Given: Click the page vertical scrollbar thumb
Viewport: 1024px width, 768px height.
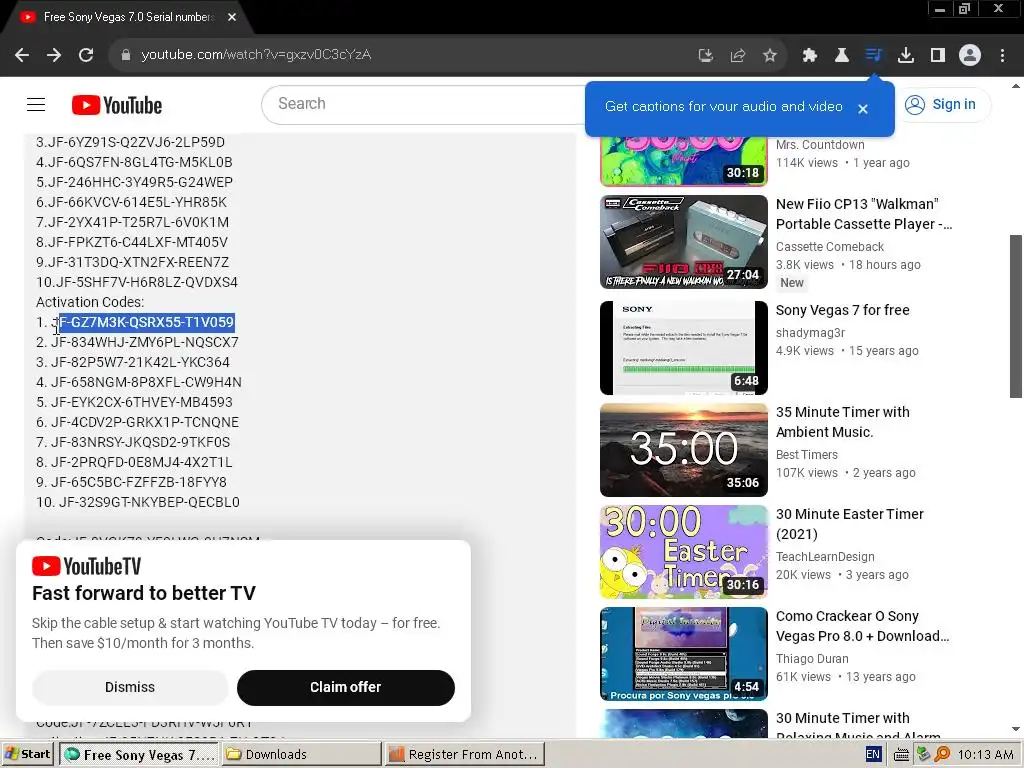Looking at the screenshot, I should (1016, 316).
